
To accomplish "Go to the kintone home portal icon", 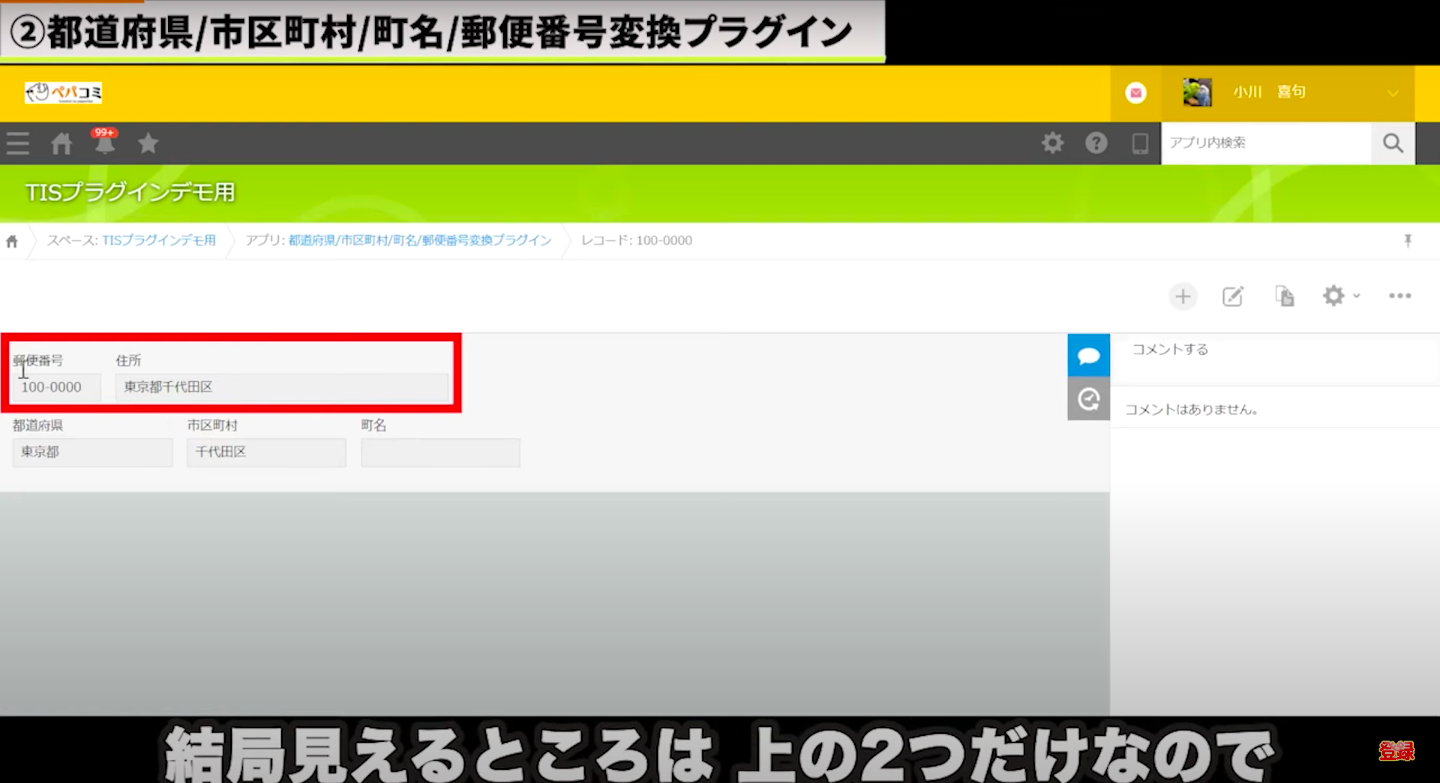I will (62, 144).
